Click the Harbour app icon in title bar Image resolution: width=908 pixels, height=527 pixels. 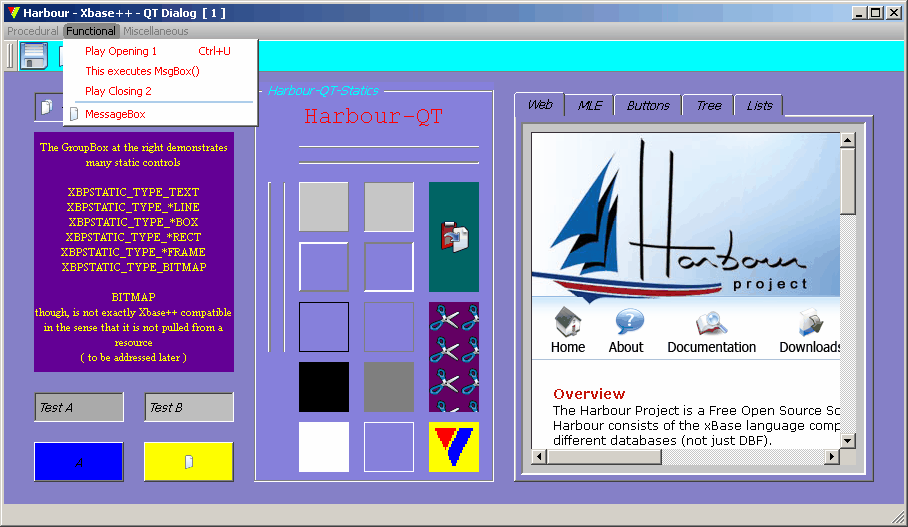[x=14, y=12]
